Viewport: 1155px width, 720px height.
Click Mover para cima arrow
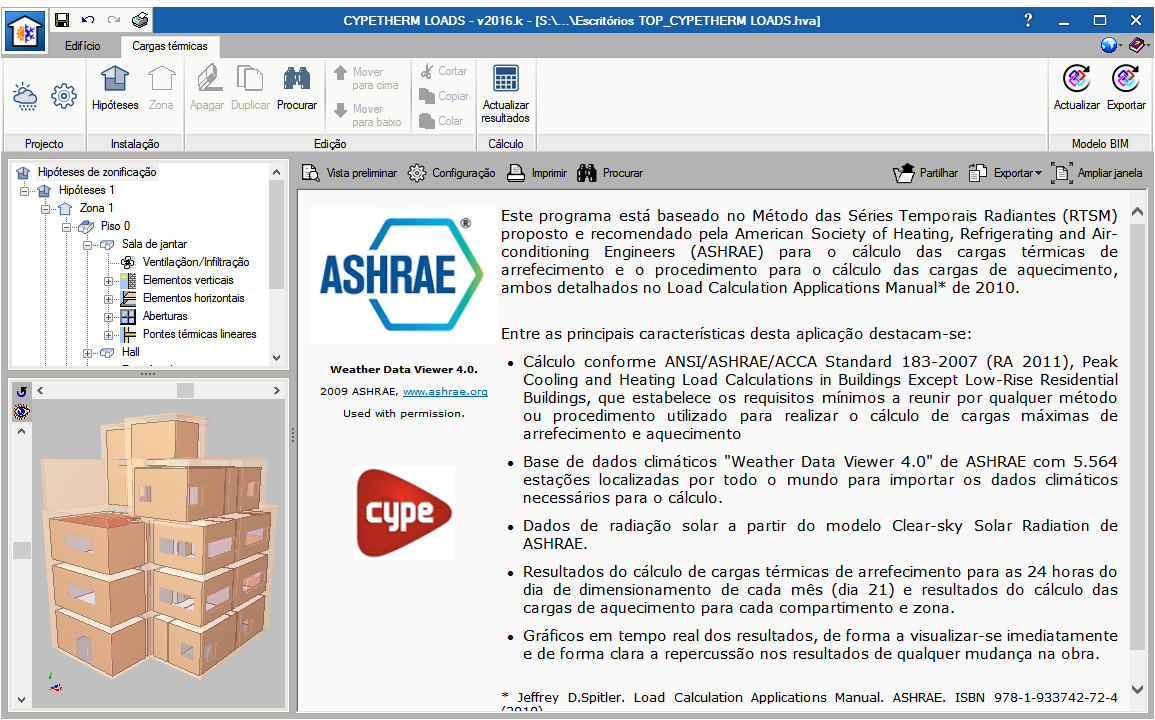(x=366, y=78)
